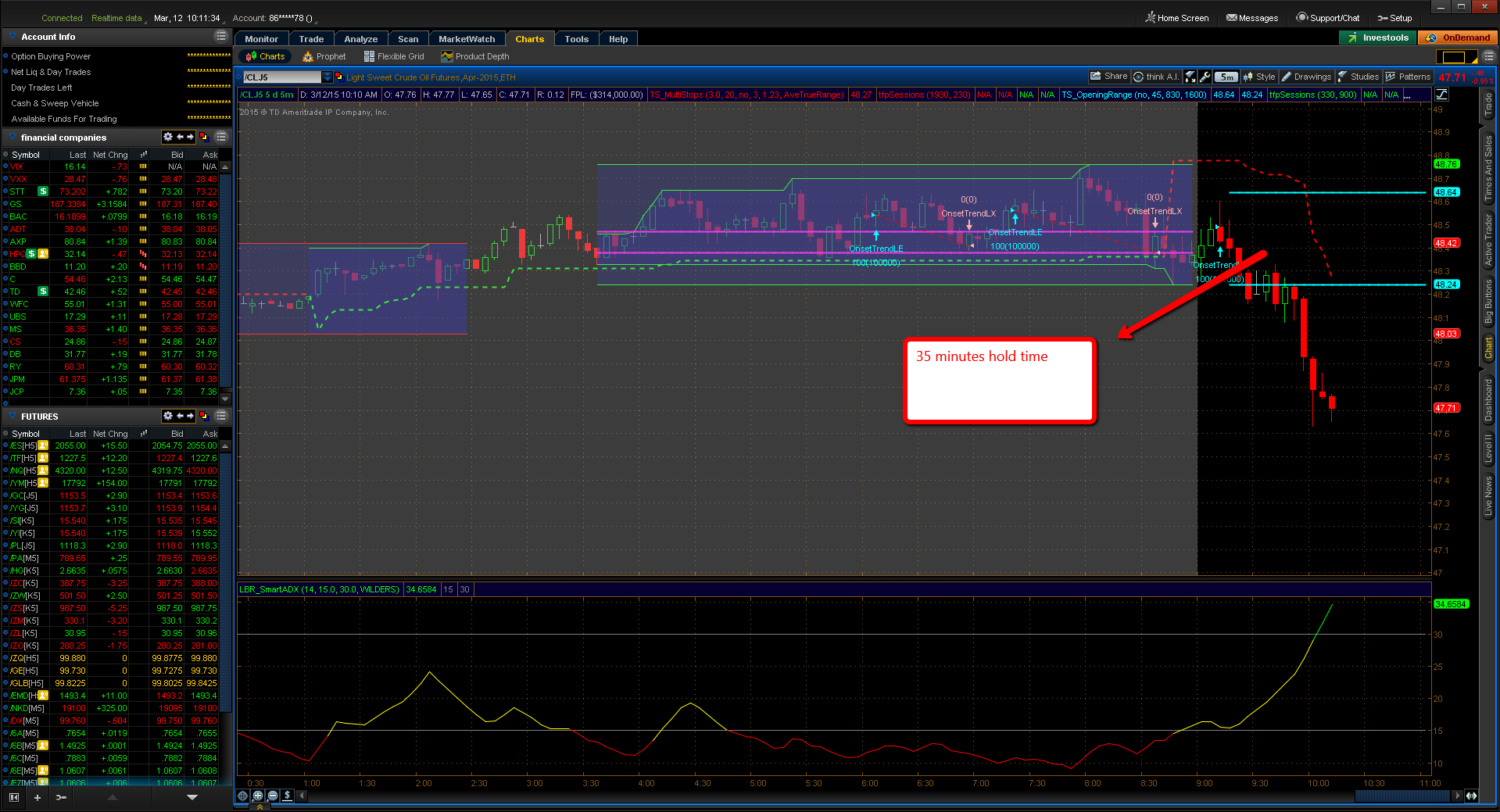Screen dimensions: 1500x812
Task: Open the Style dropdown menu
Action: (x=1259, y=77)
